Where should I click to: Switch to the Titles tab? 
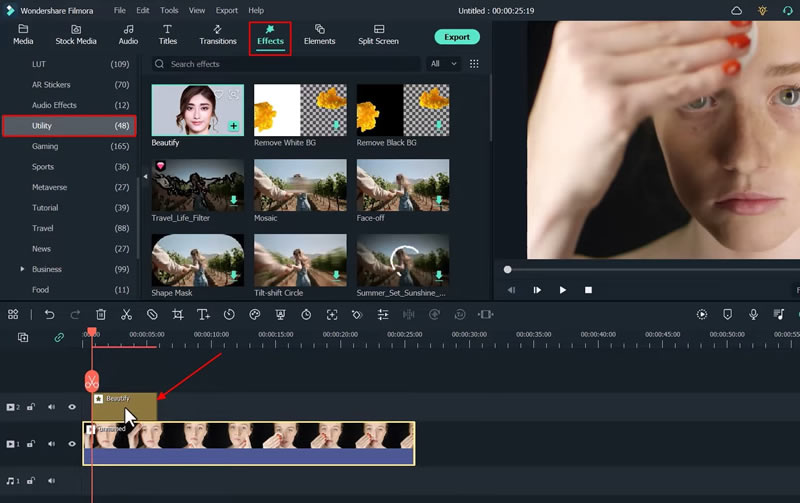click(167, 35)
